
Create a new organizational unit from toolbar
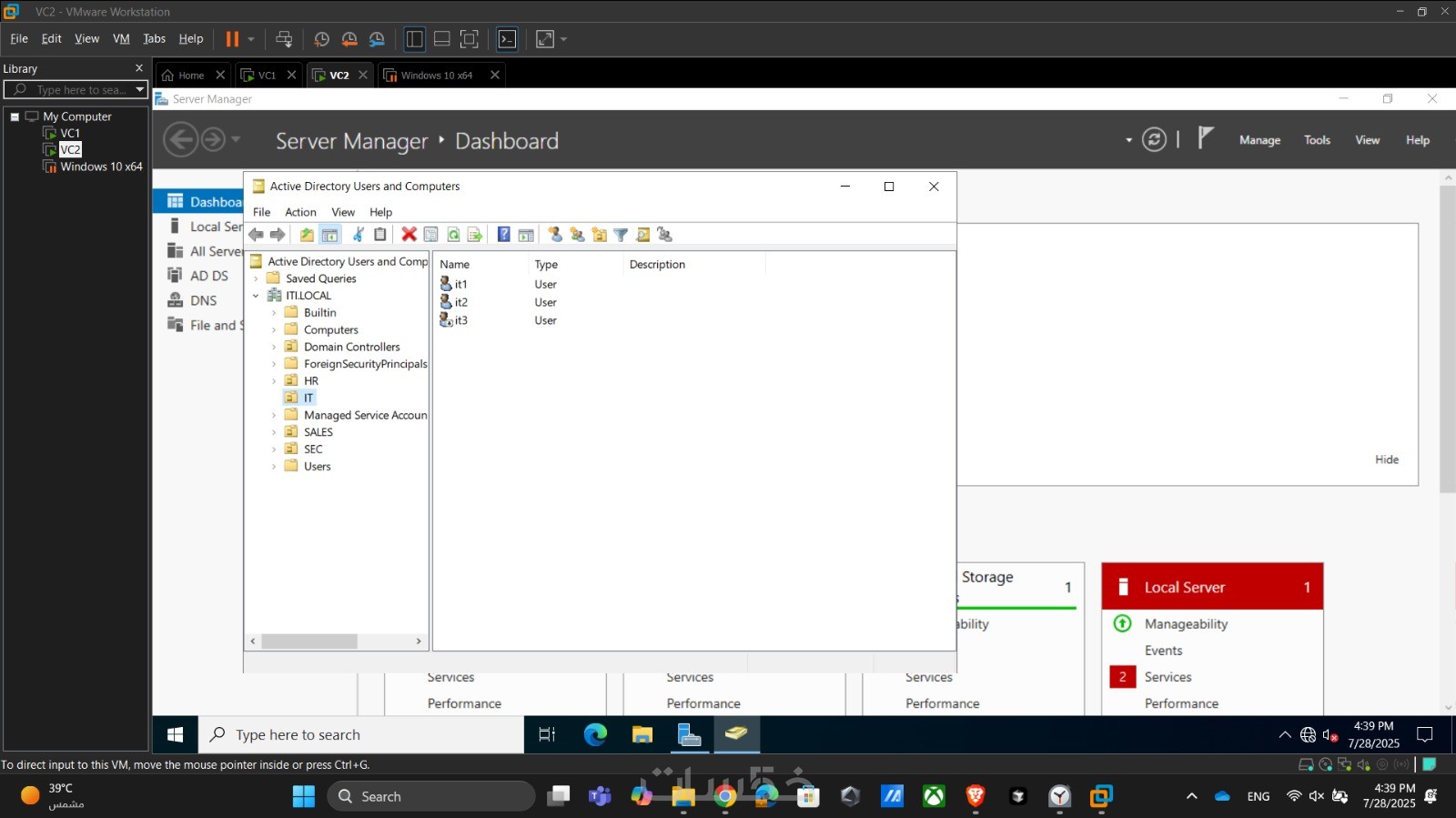pyautogui.click(x=599, y=235)
